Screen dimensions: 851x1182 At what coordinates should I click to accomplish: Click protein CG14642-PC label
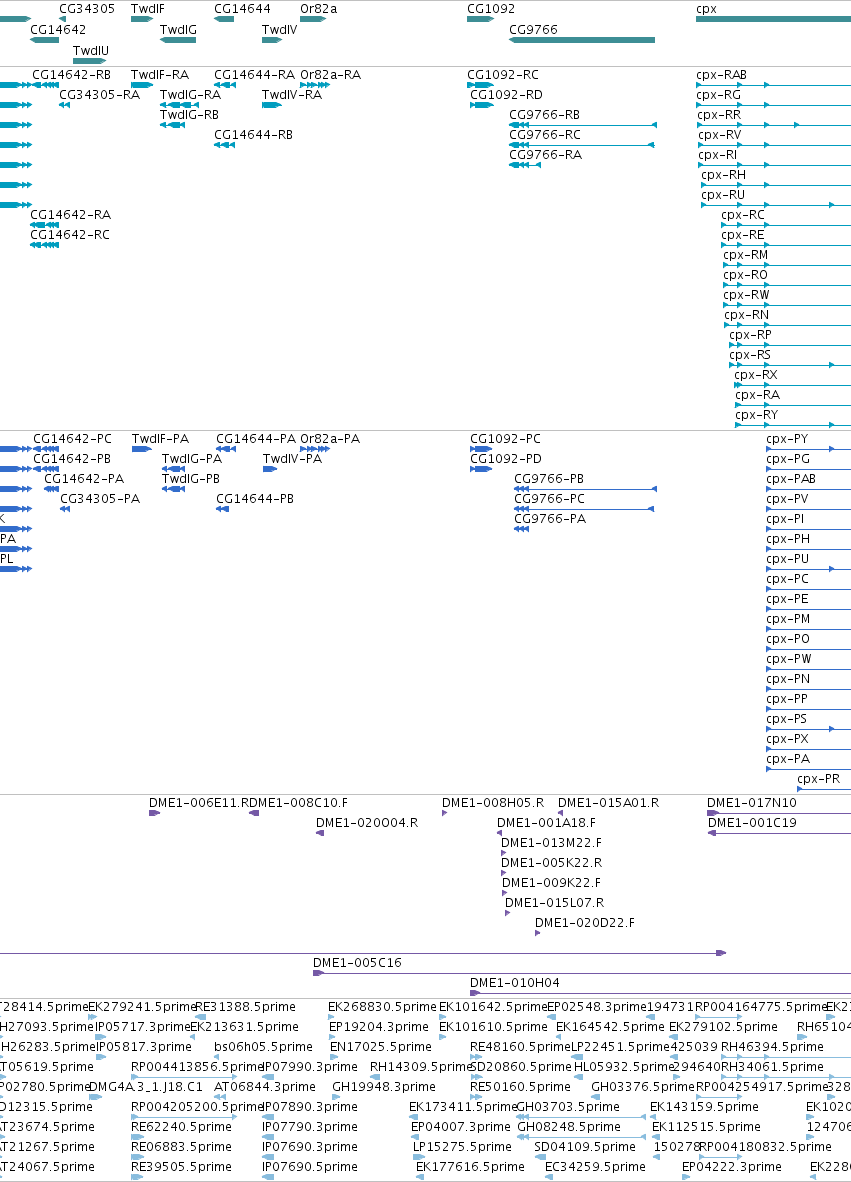tap(72, 439)
